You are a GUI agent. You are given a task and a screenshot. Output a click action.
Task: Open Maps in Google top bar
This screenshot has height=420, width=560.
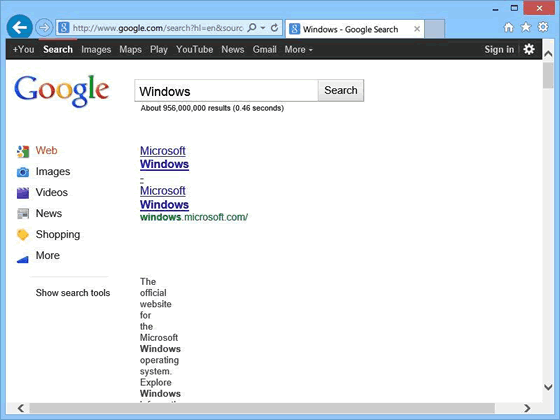click(130, 49)
